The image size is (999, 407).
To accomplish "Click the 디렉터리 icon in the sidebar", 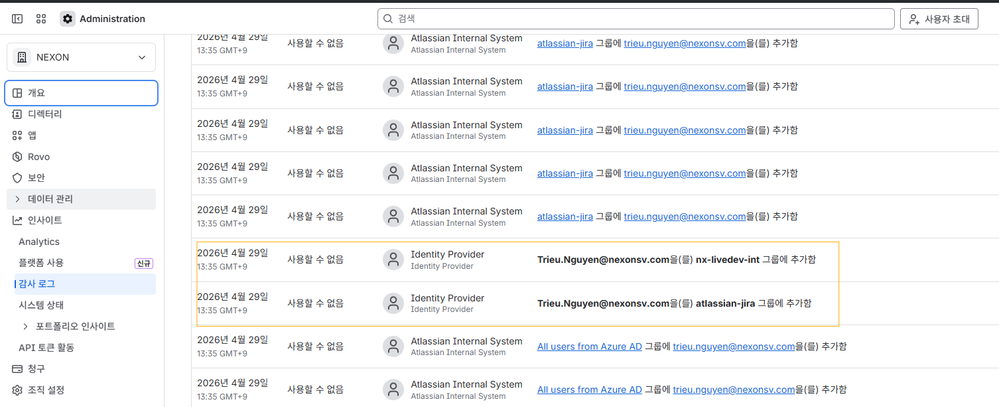I will 17,114.
